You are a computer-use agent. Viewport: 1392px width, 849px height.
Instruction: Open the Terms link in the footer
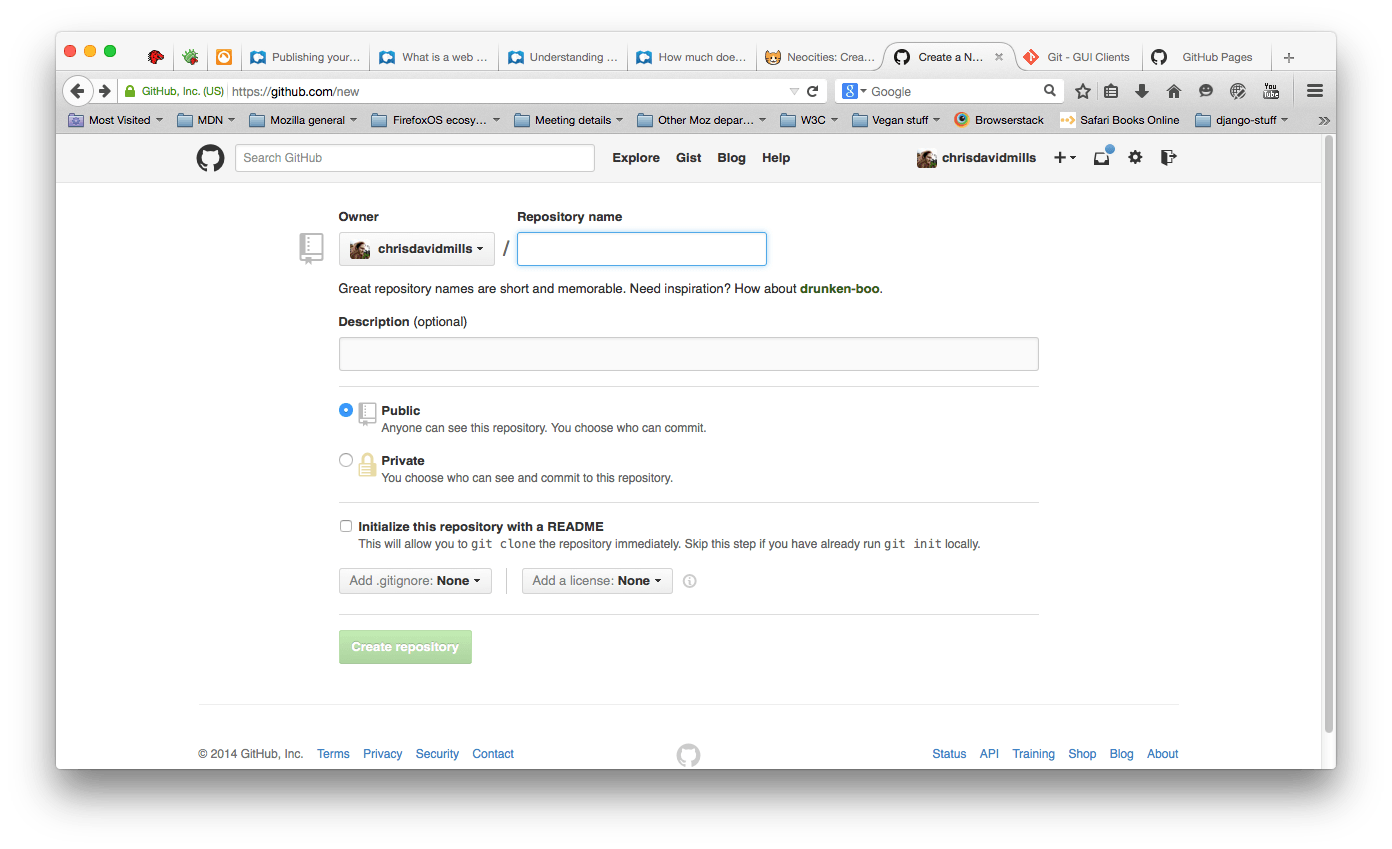coord(333,753)
